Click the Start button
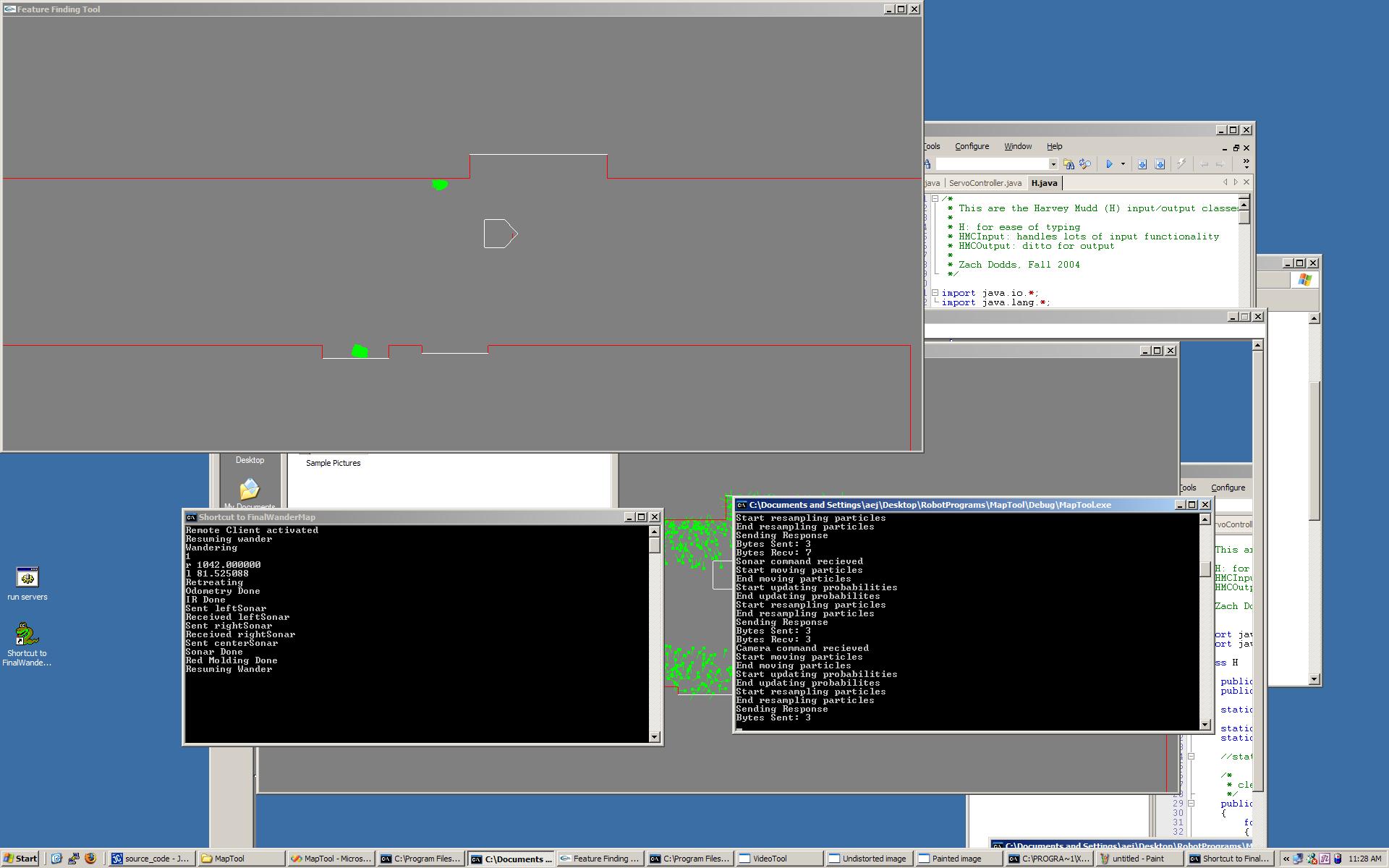This screenshot has width=1389, height=868. coord(20,859)
